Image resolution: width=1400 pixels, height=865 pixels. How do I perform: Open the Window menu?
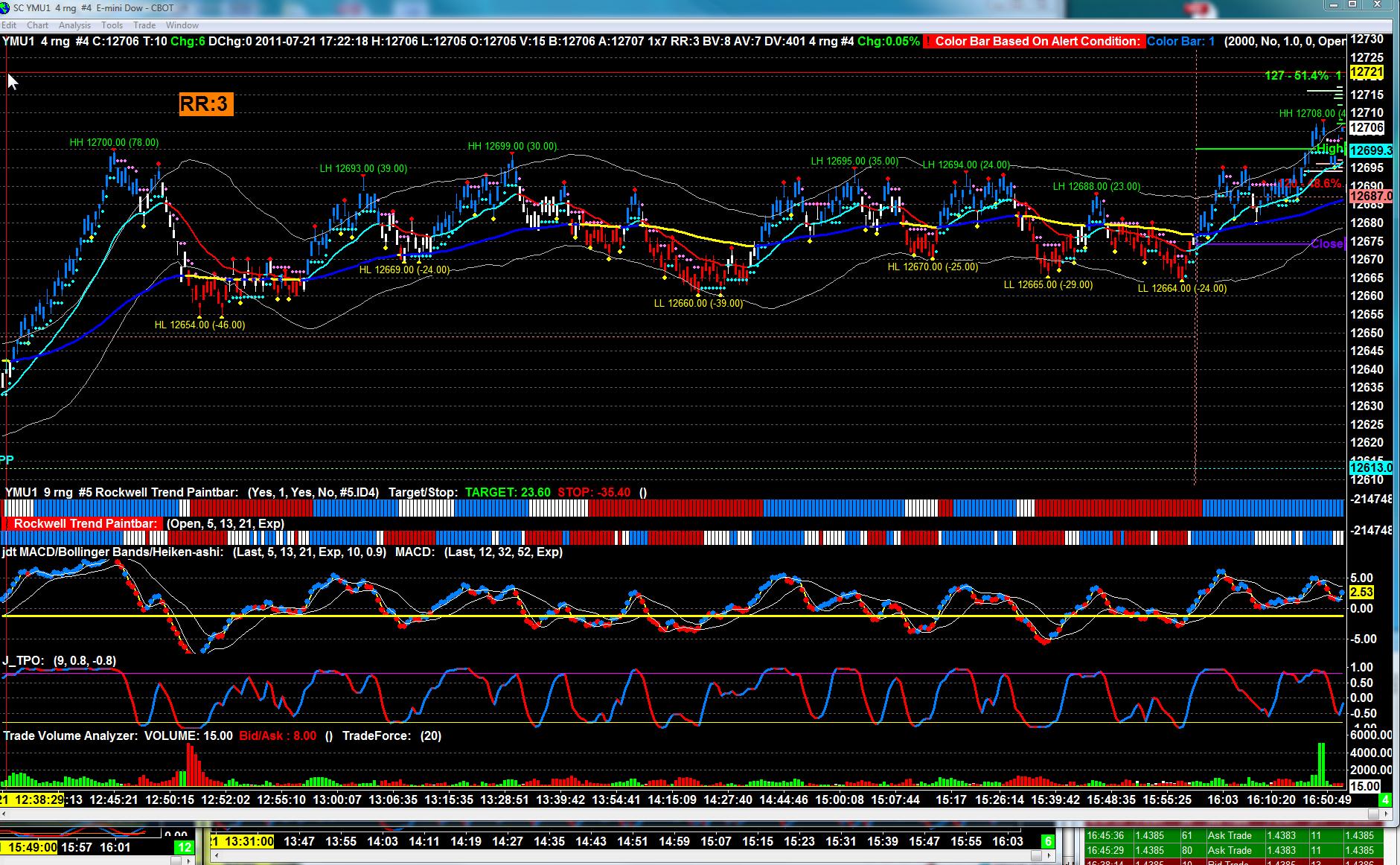tap(182, 25)
